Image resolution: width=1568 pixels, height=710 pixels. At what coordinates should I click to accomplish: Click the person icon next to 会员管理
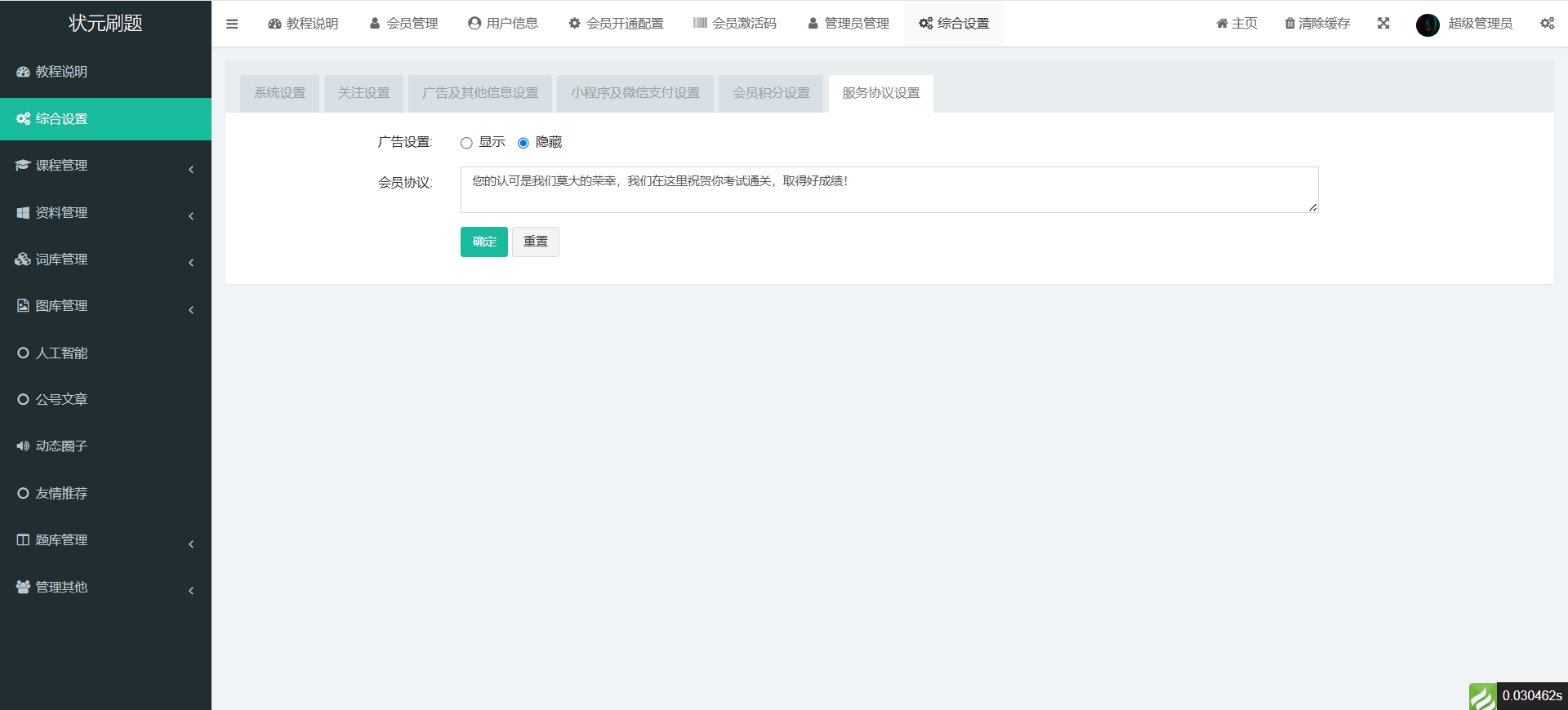[x=375, y=24]
